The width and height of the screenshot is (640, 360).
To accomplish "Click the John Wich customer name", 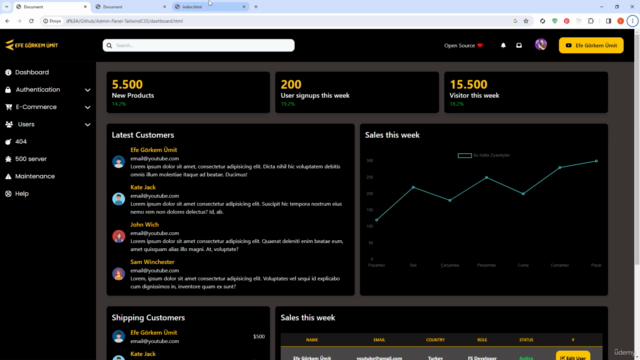I will [144, 224].
